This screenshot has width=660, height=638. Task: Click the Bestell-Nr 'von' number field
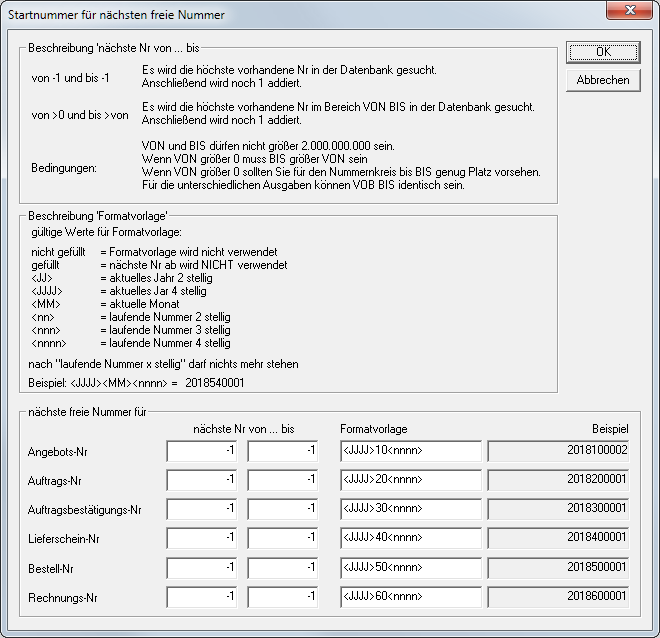pos(202,568)
